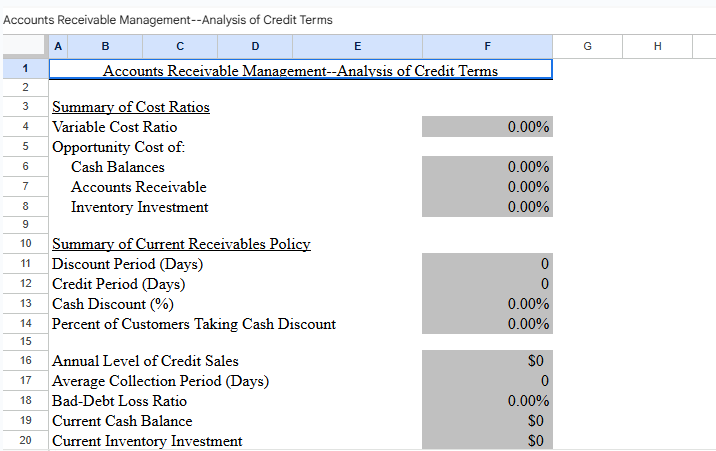Select row 9 header

coord(24,225)
